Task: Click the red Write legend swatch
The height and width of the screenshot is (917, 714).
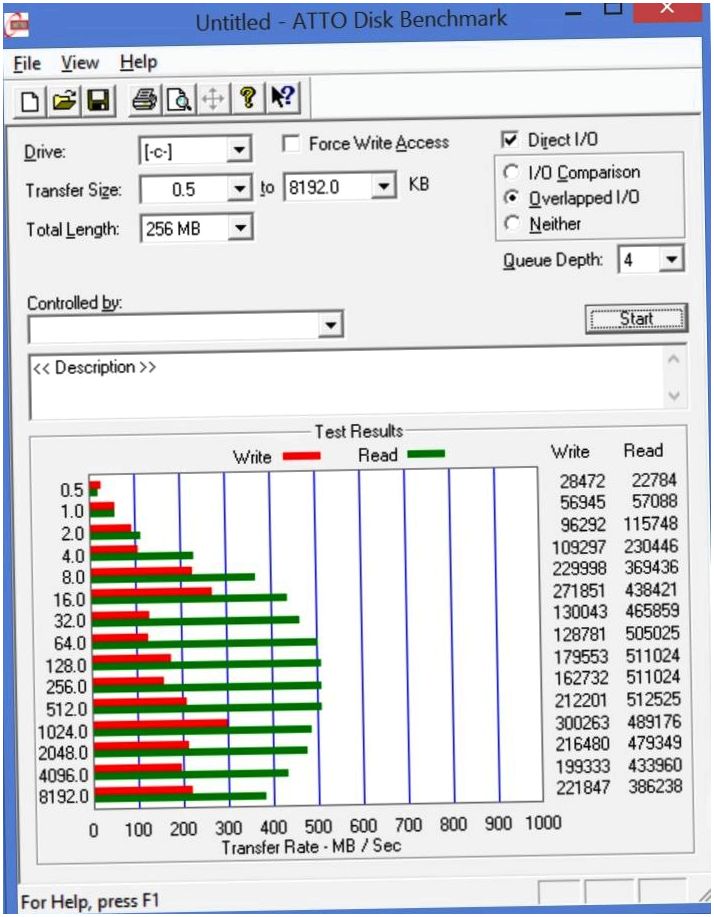Action: click(x=302, y=456)
